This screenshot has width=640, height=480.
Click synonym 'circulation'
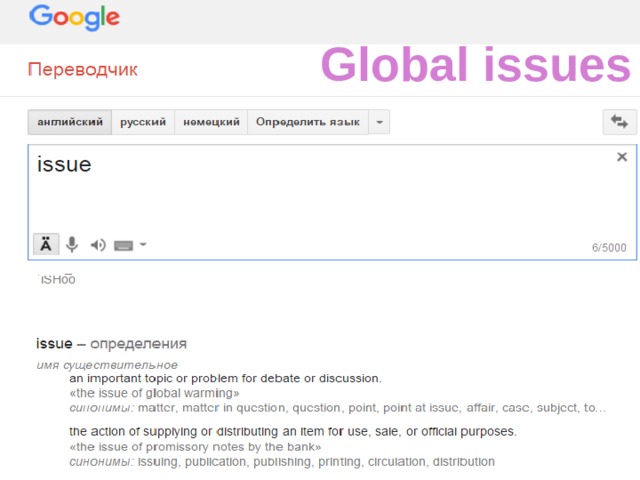(397, 462)
